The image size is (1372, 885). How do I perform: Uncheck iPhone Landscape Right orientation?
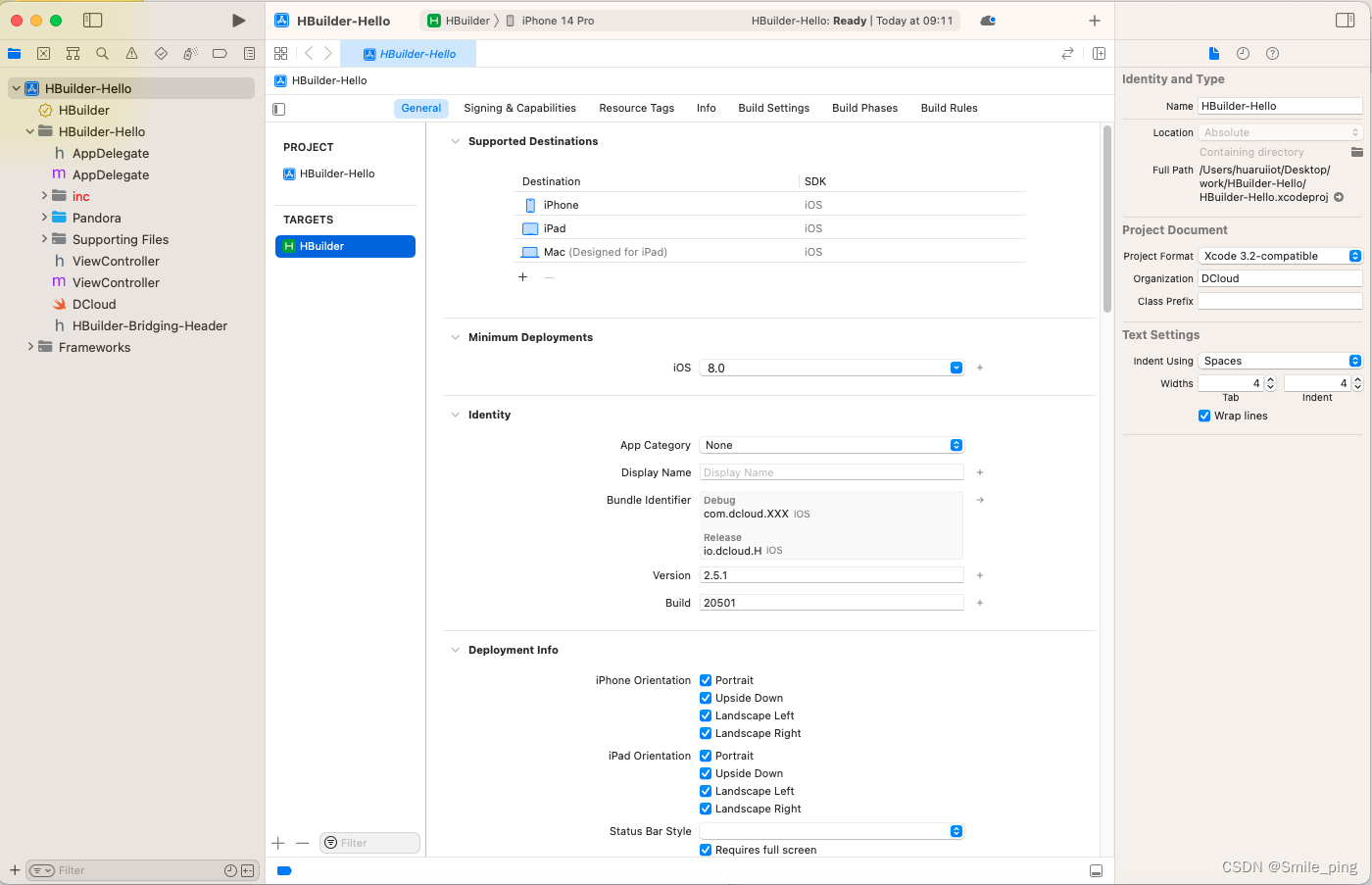tap(706, 733)
